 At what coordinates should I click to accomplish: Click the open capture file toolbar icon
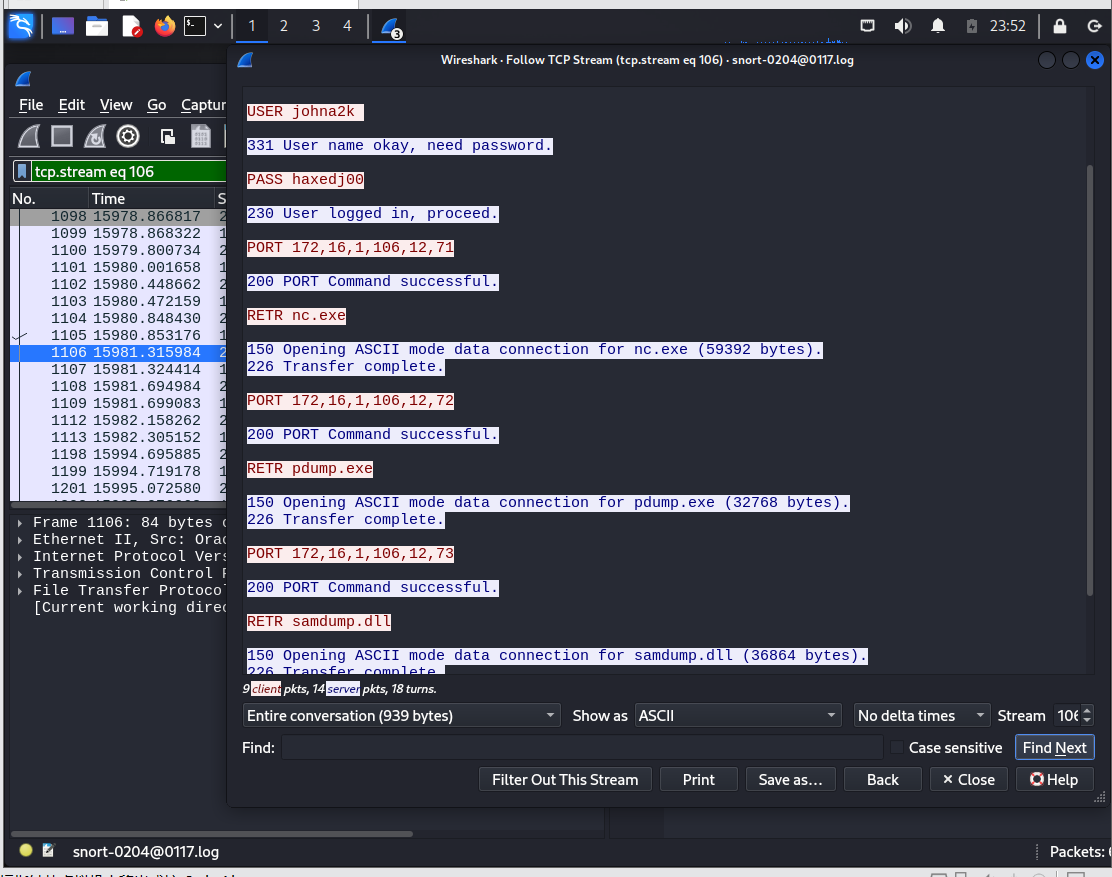pos(167,136)
